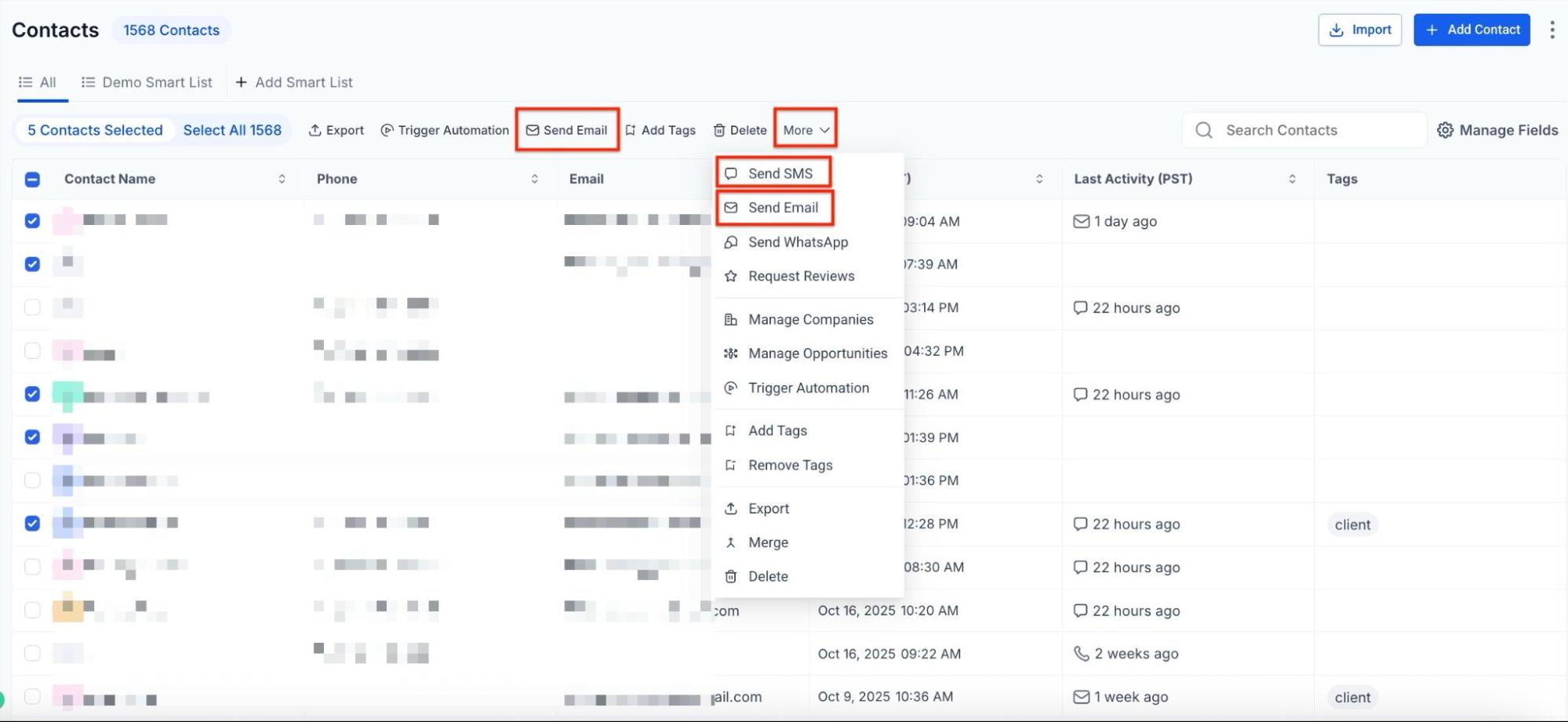Open the three-dot options menu
Viewport: 1568px width, 722px height.
(x=1552, y=30)
